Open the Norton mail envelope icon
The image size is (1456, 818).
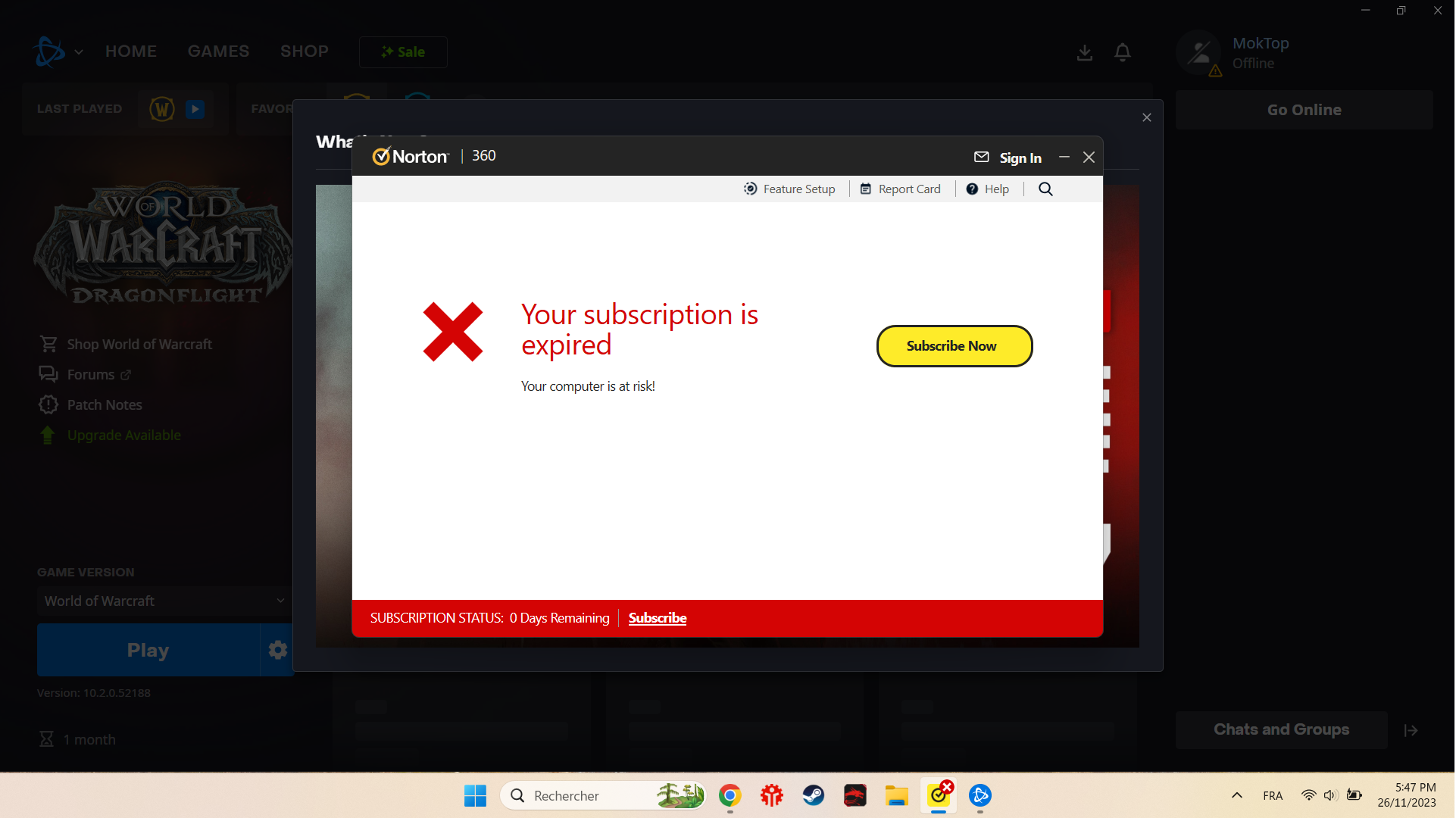tap(982, 157)
